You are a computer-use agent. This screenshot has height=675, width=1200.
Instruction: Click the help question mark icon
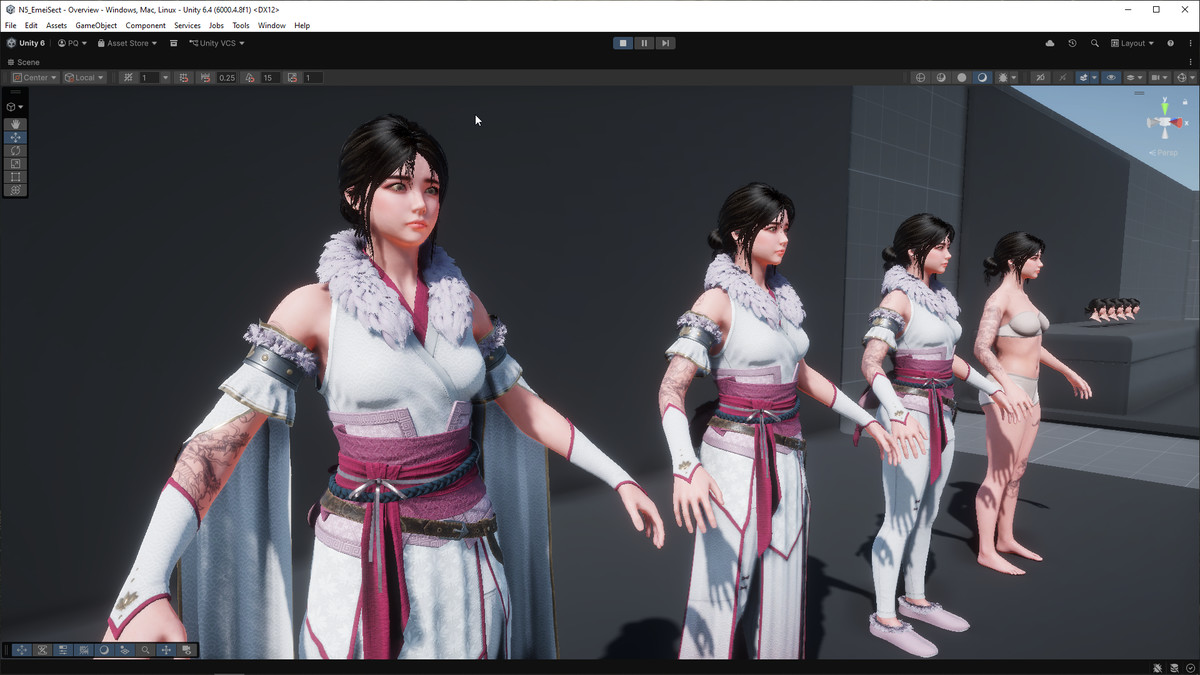(x=1171, y=43)
